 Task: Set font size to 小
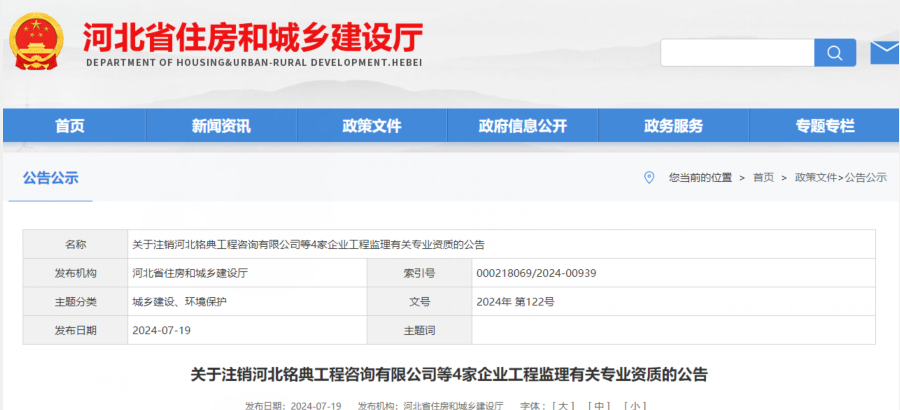[x=634, y=405]
